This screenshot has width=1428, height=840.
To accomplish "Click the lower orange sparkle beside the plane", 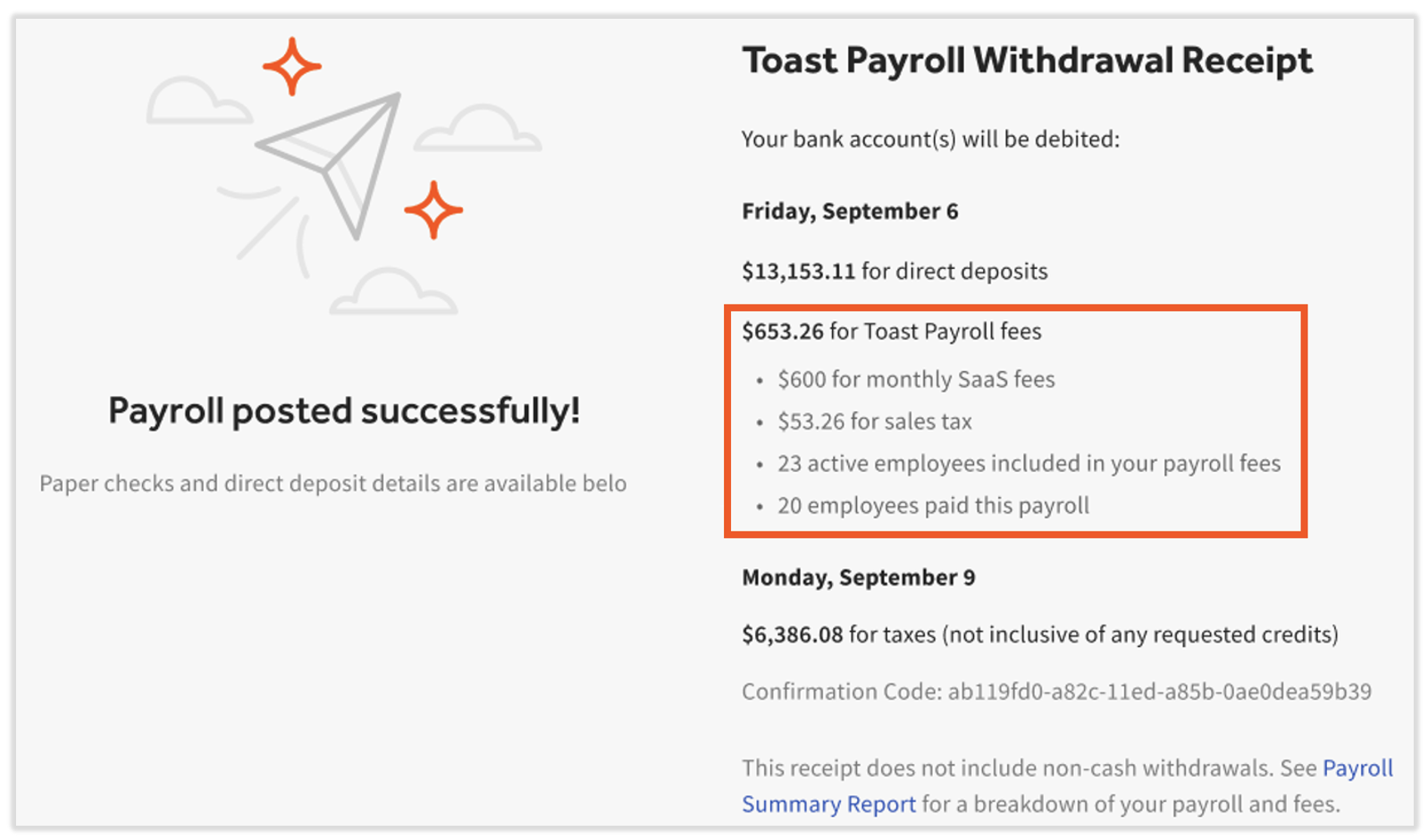I will [433, 210].
